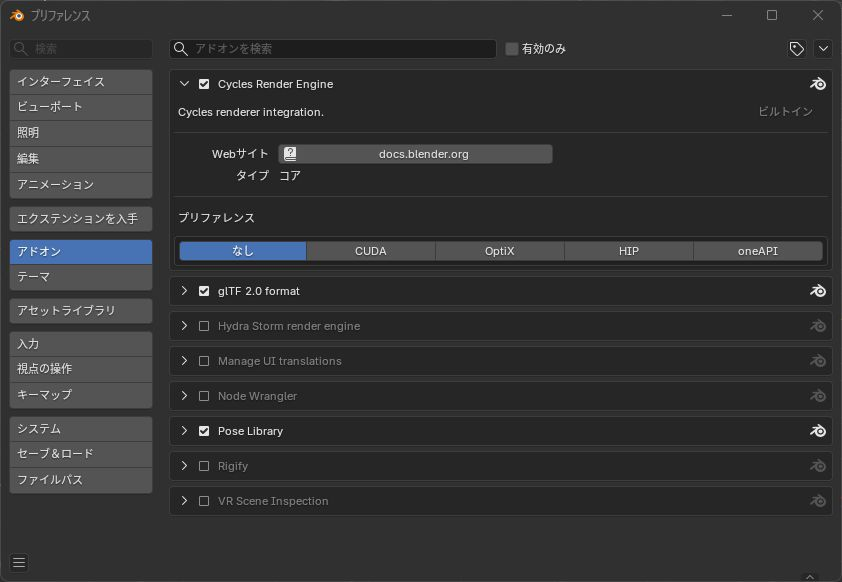The height and width of the screenshot is (582, 842).
Task: Enable the Node Wrangler add-on
Action: pos(204,396)
